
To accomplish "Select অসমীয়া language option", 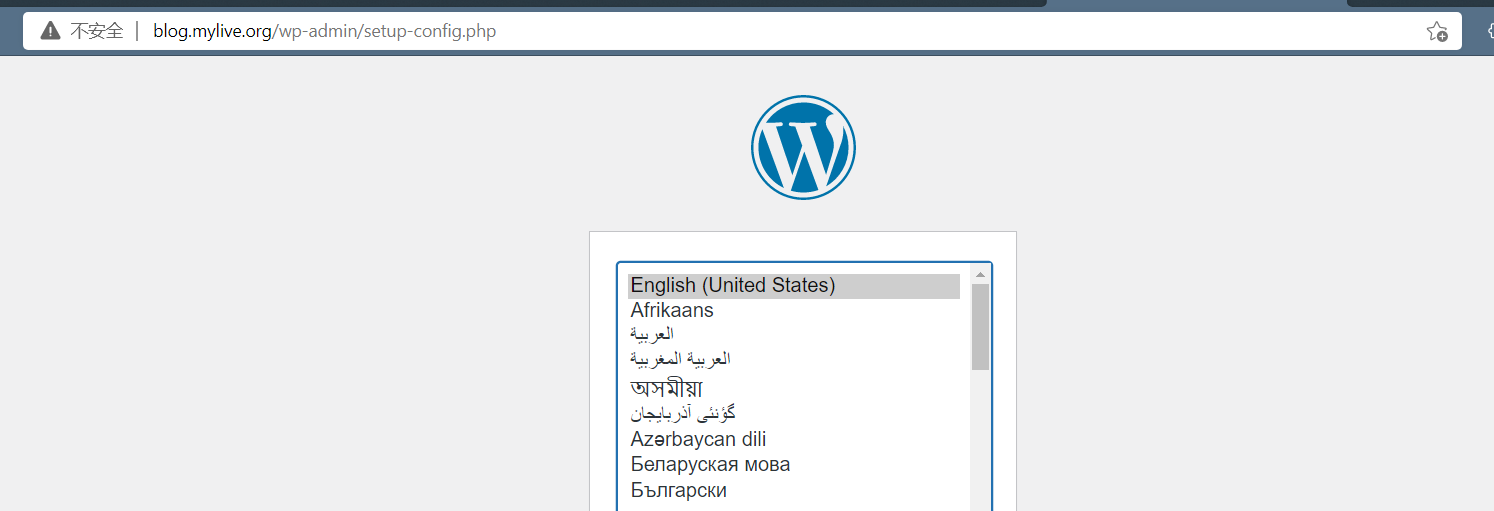I will click(794, 387).
